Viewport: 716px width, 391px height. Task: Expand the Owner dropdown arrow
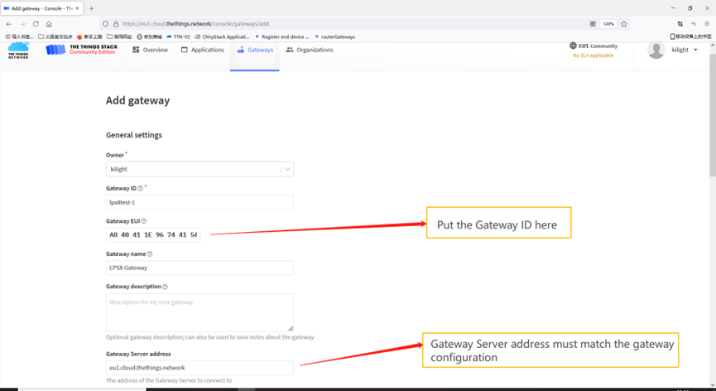pyautogui.click(x=287, y=169)
